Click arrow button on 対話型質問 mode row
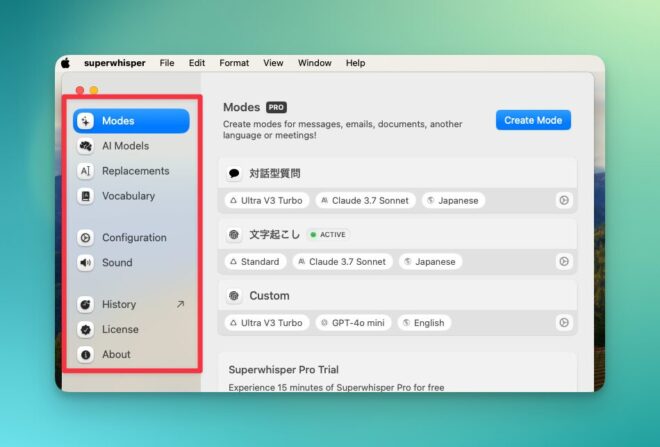The height and width of the screenshot is (447, 660). (564, 200)
